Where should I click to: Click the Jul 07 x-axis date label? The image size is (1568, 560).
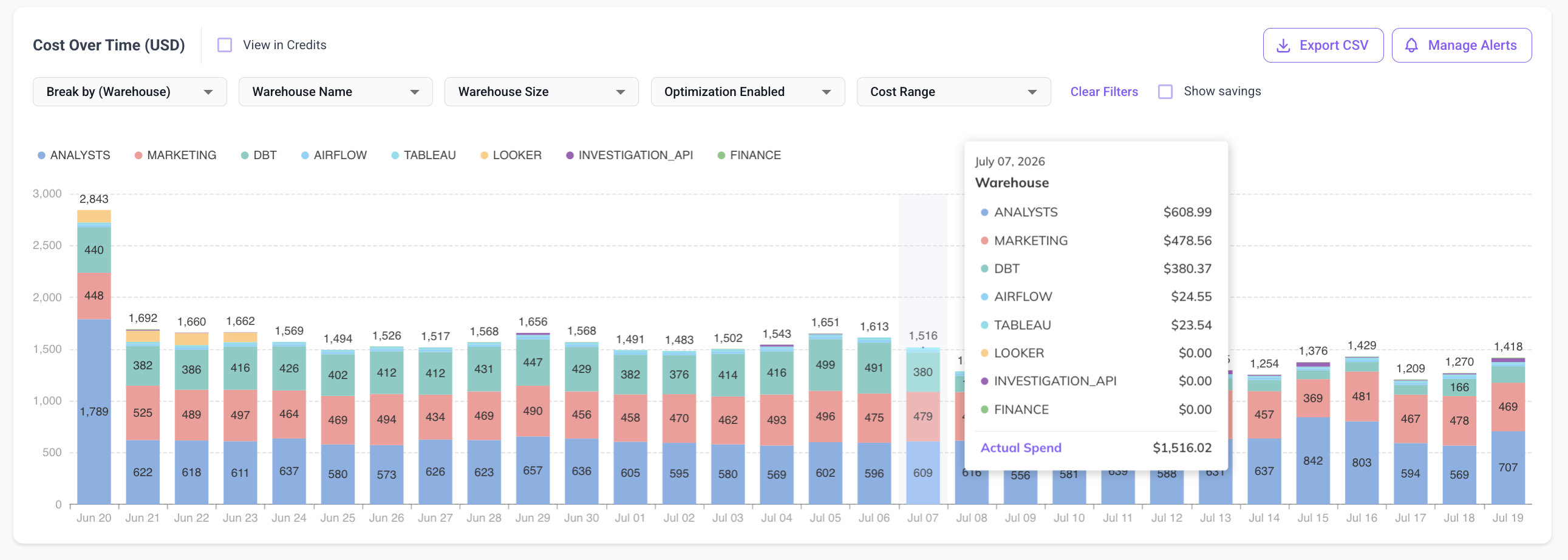coord(923,518)
